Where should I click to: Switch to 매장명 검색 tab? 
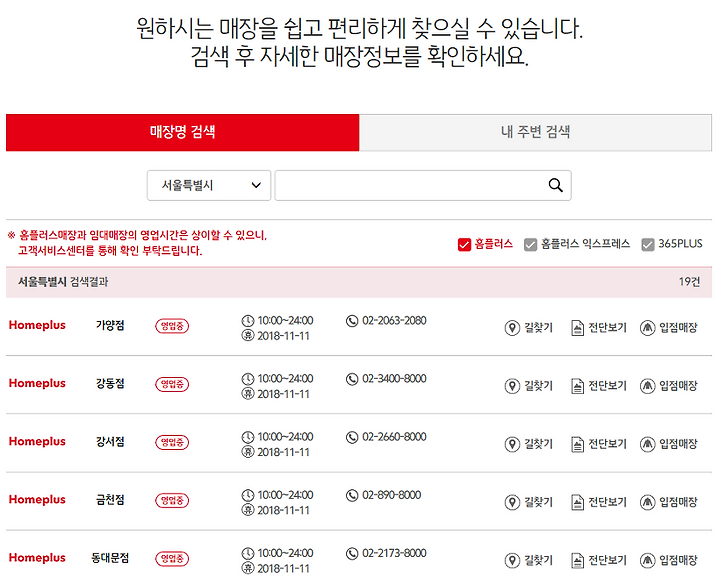tap(182, 132)
